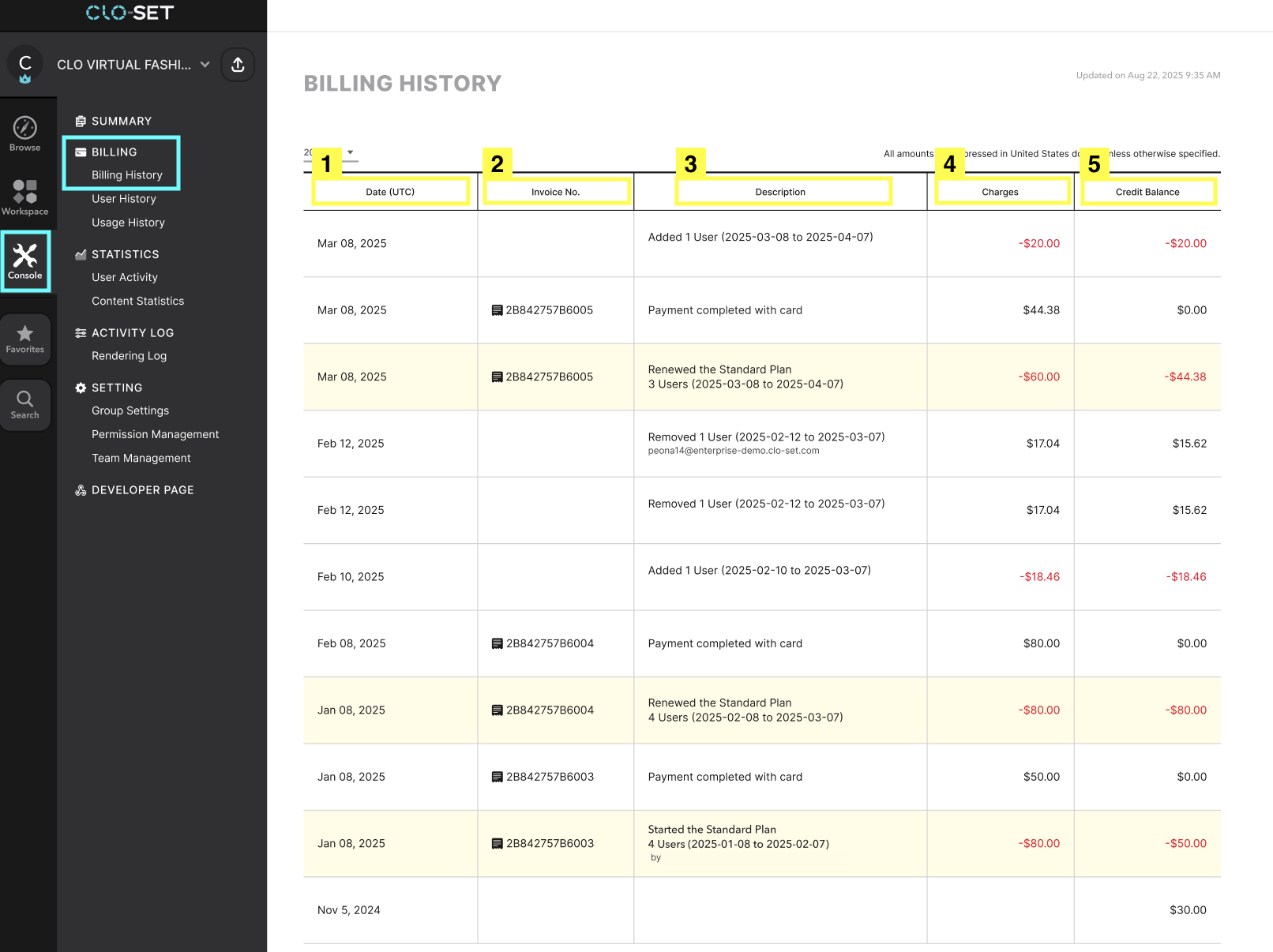Expand the CLO VIRTUAL FASHI... company dropdown
This screenshot has height=952, width=1273.
tap(205, 65)
